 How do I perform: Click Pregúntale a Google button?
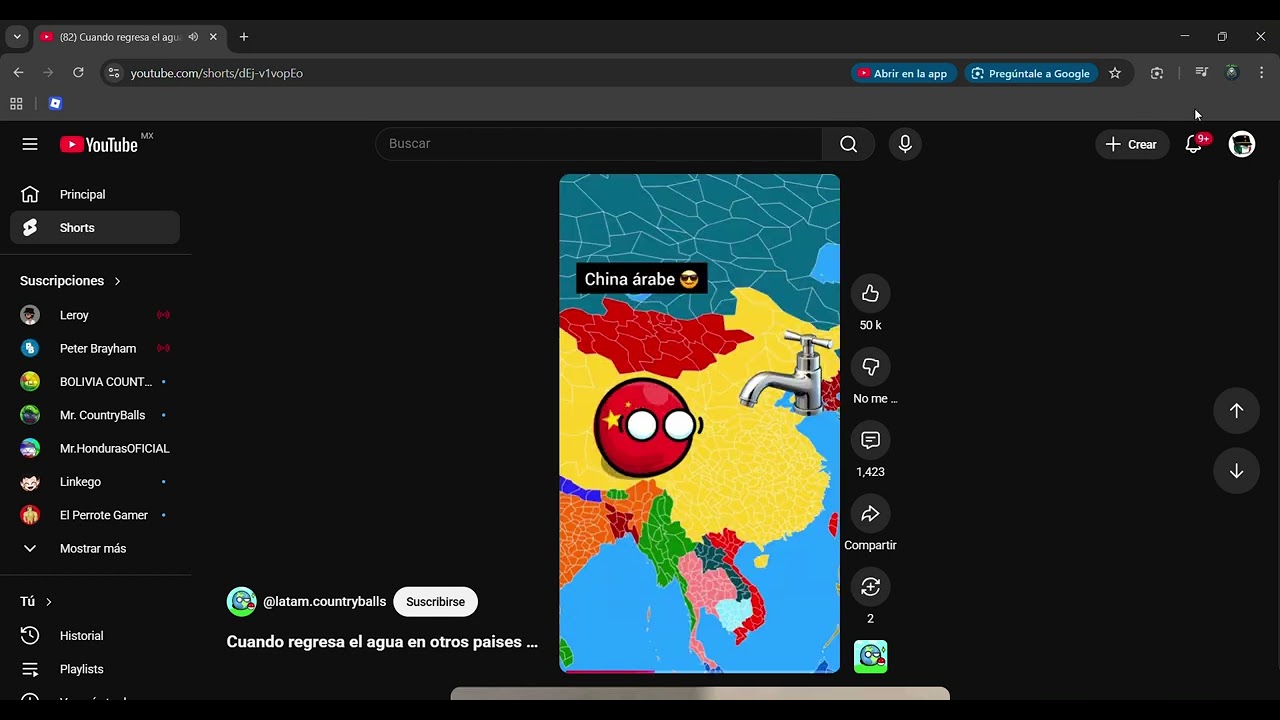click(x=1031, y=73)
